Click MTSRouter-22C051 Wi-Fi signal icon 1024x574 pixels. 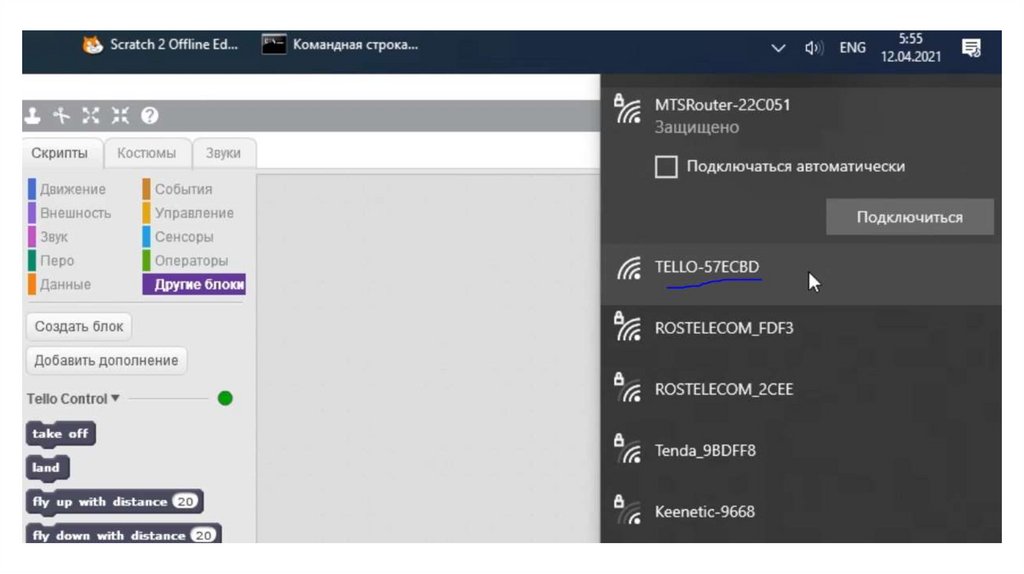click(628, 109)
